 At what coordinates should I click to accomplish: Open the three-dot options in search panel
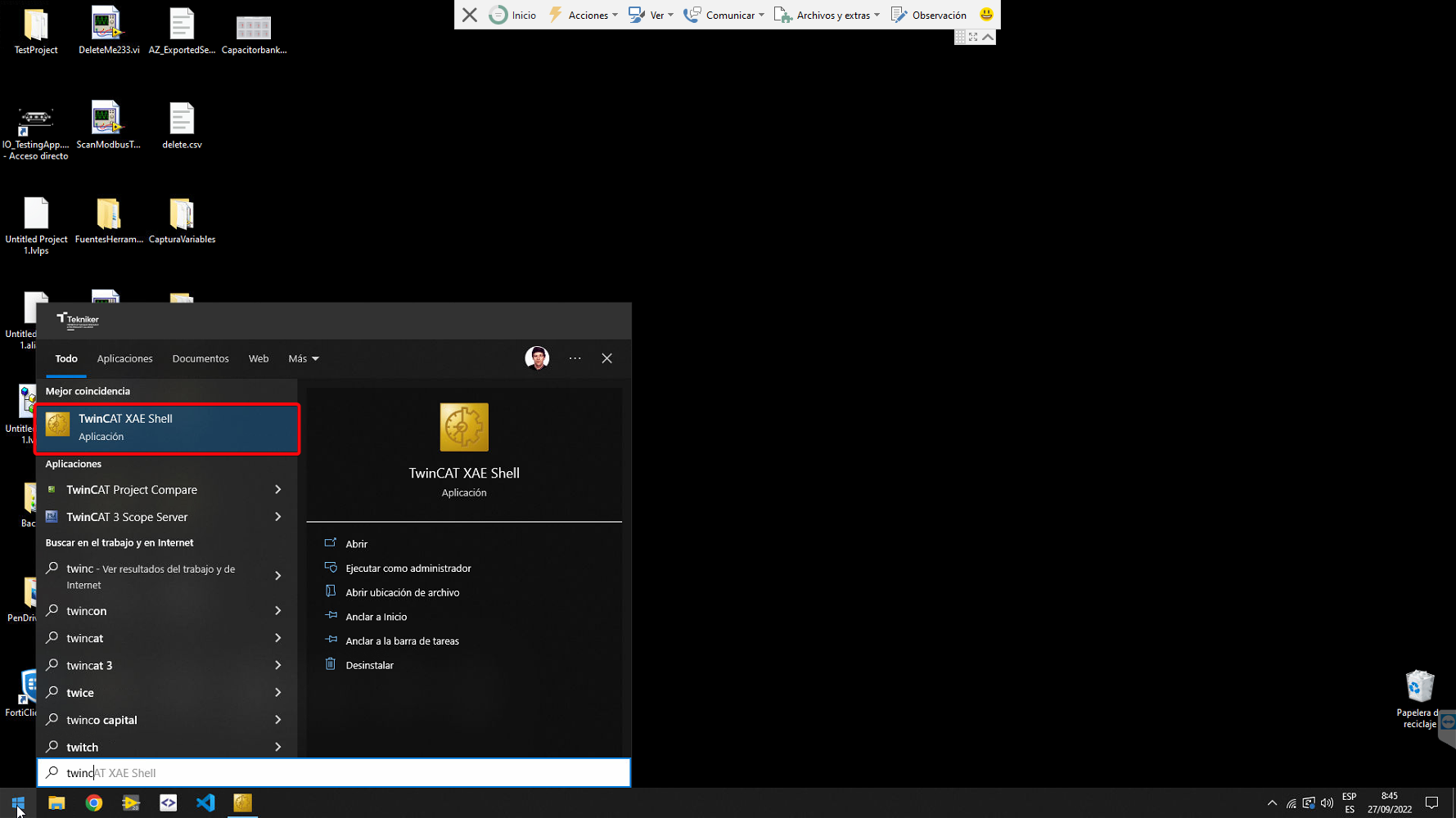[575, 358]
